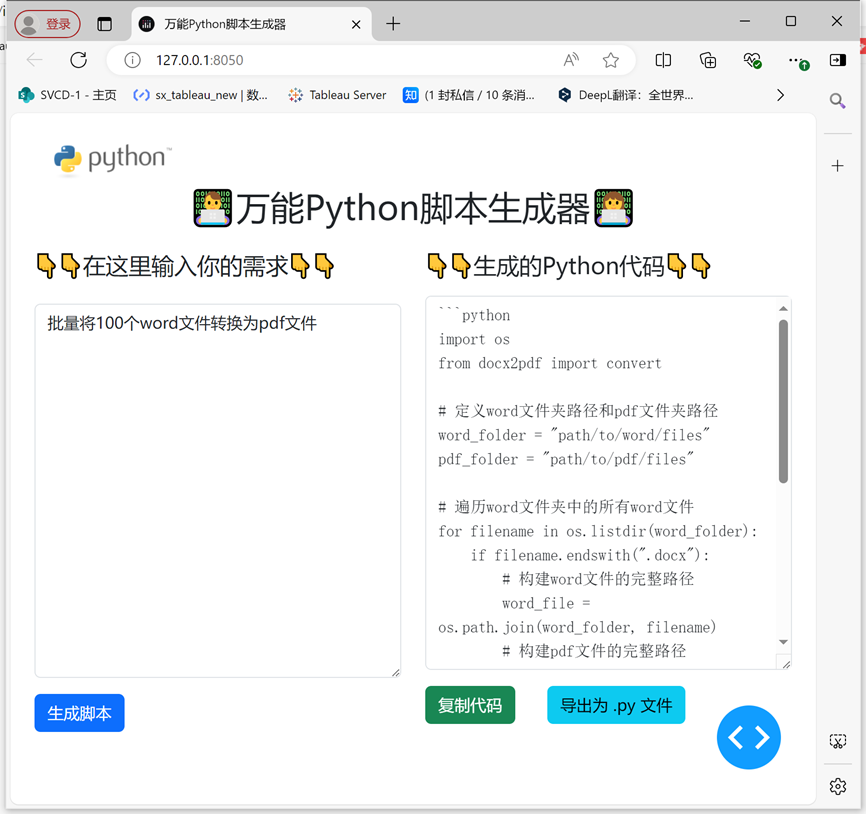
Task: Click the code area scrollbar thumb
Action: (x=783, y=401)
